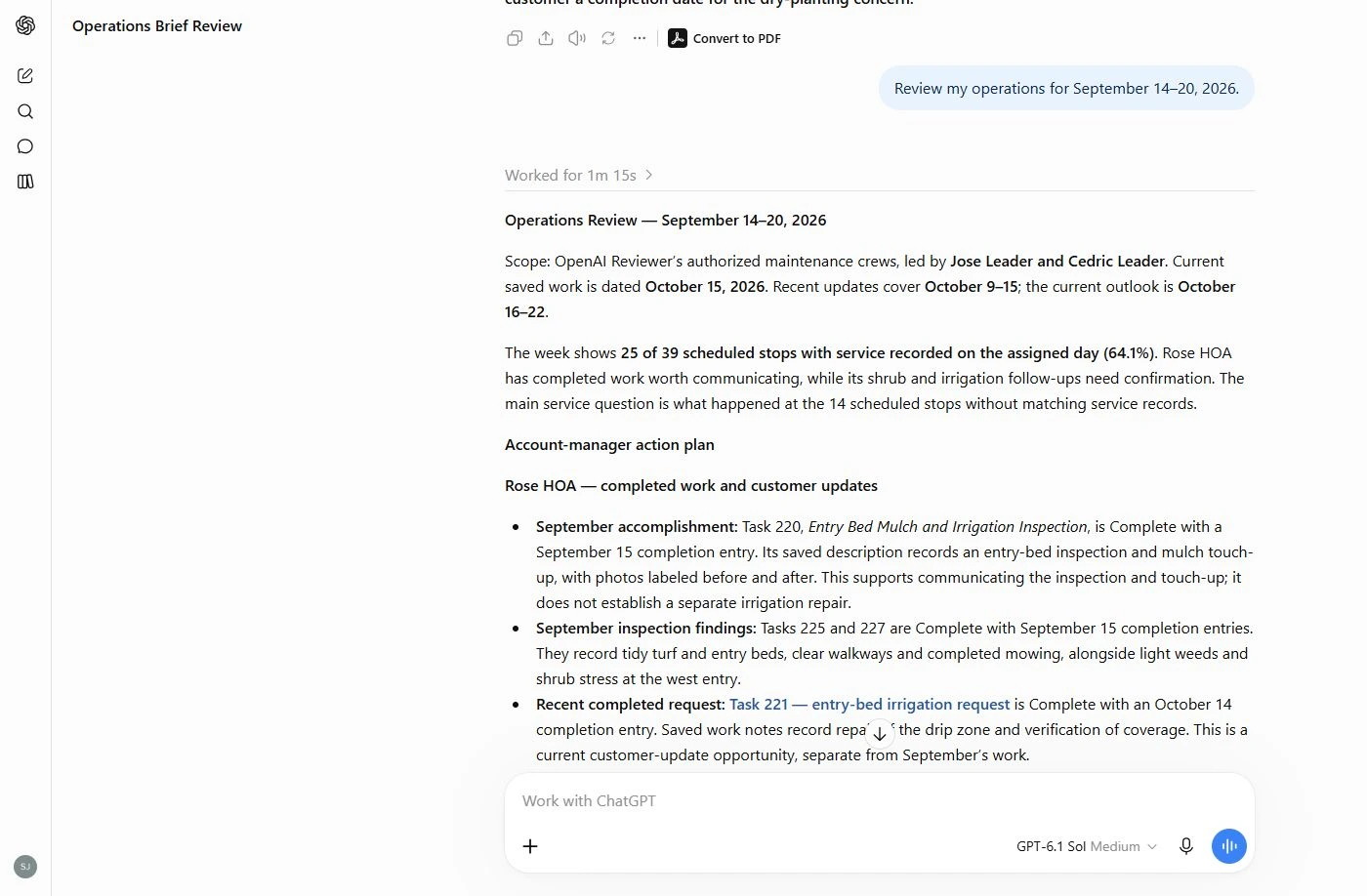The height and width of the screenshot is (896, 1367).
Task: Click the Rose HOA completed work heading
Action: click(x=691, y=485)
